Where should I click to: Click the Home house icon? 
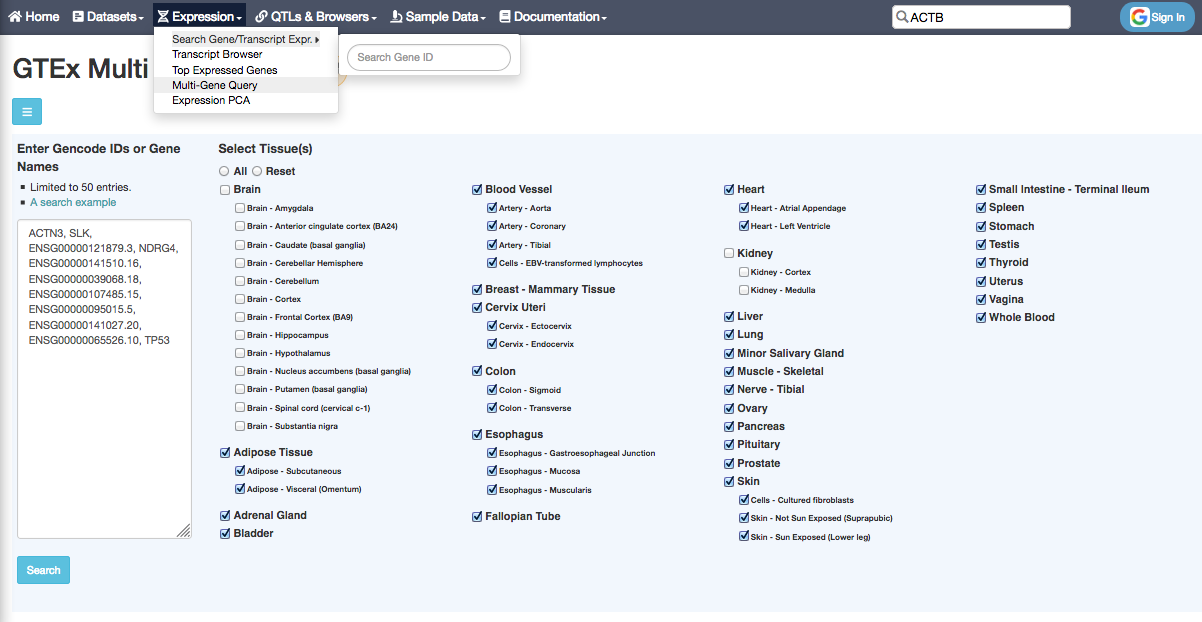point(15,17)
